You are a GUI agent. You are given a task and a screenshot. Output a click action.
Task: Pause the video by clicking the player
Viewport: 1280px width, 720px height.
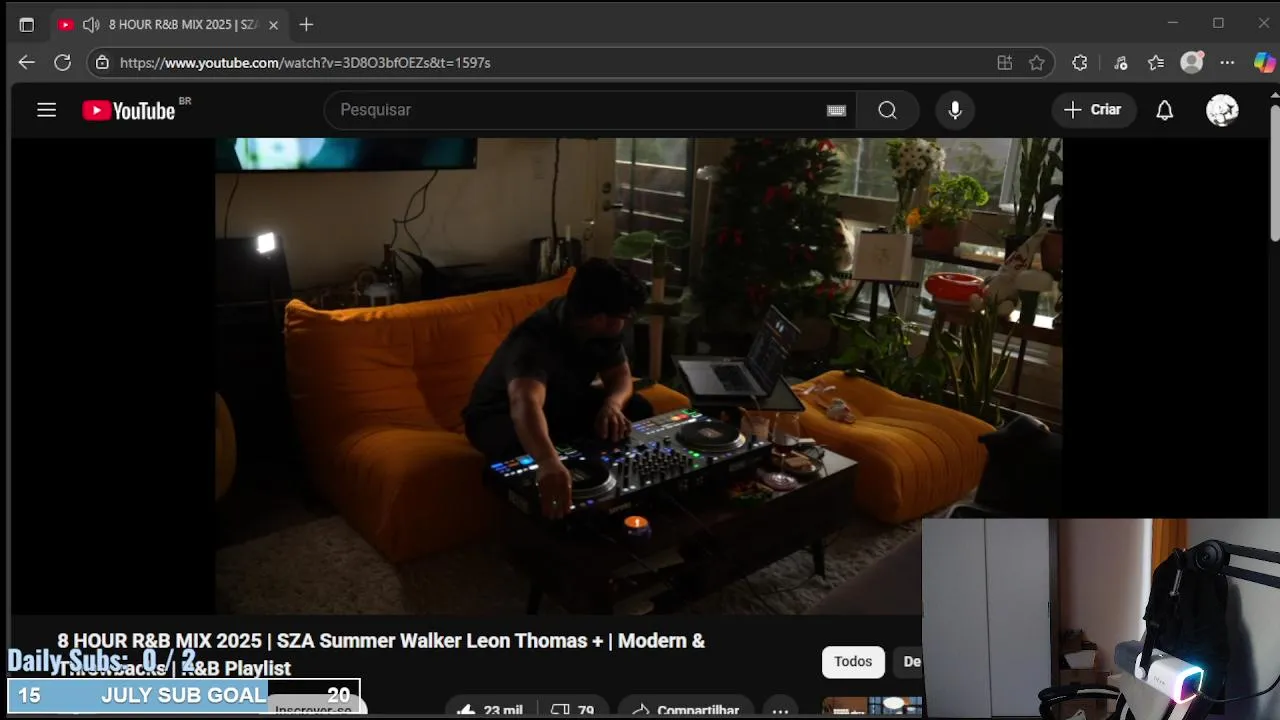[638, 376]
